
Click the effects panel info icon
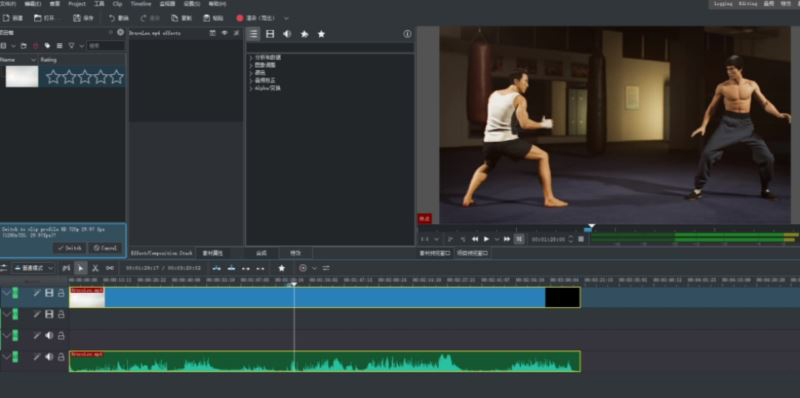coord(407,34)
